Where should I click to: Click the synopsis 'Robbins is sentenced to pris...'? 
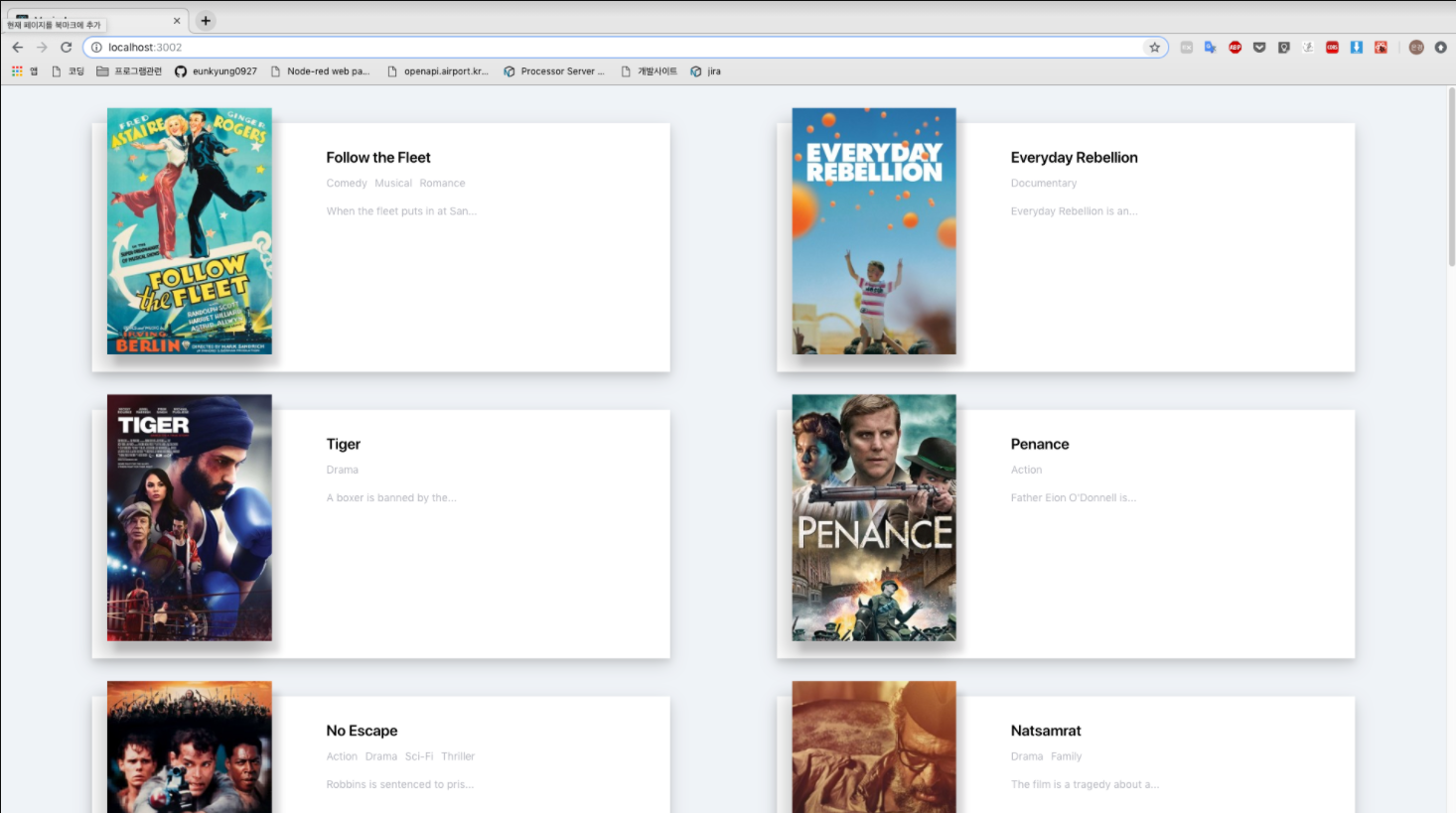tap(400, 784)
